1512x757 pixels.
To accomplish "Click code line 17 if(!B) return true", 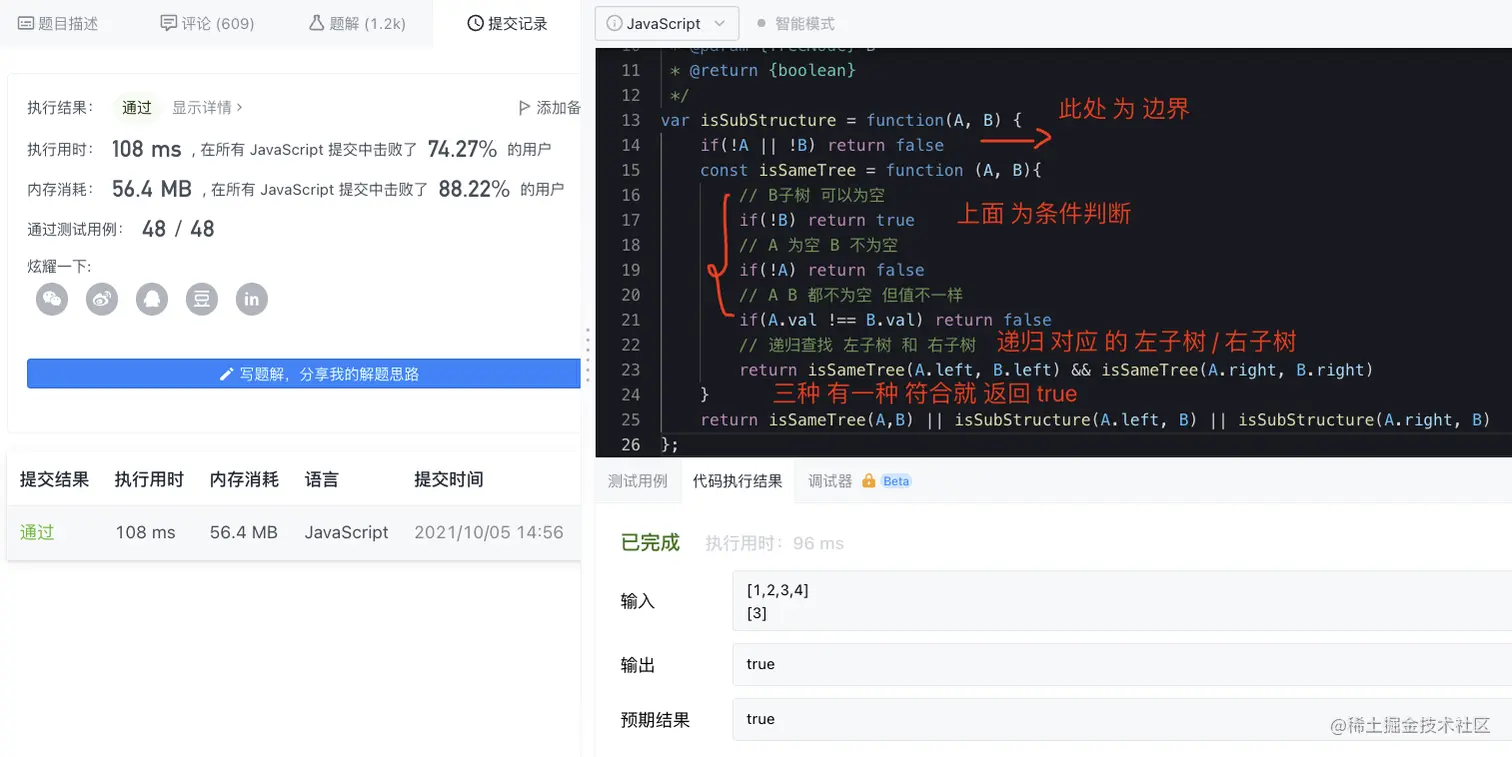I will pos(827,220).
